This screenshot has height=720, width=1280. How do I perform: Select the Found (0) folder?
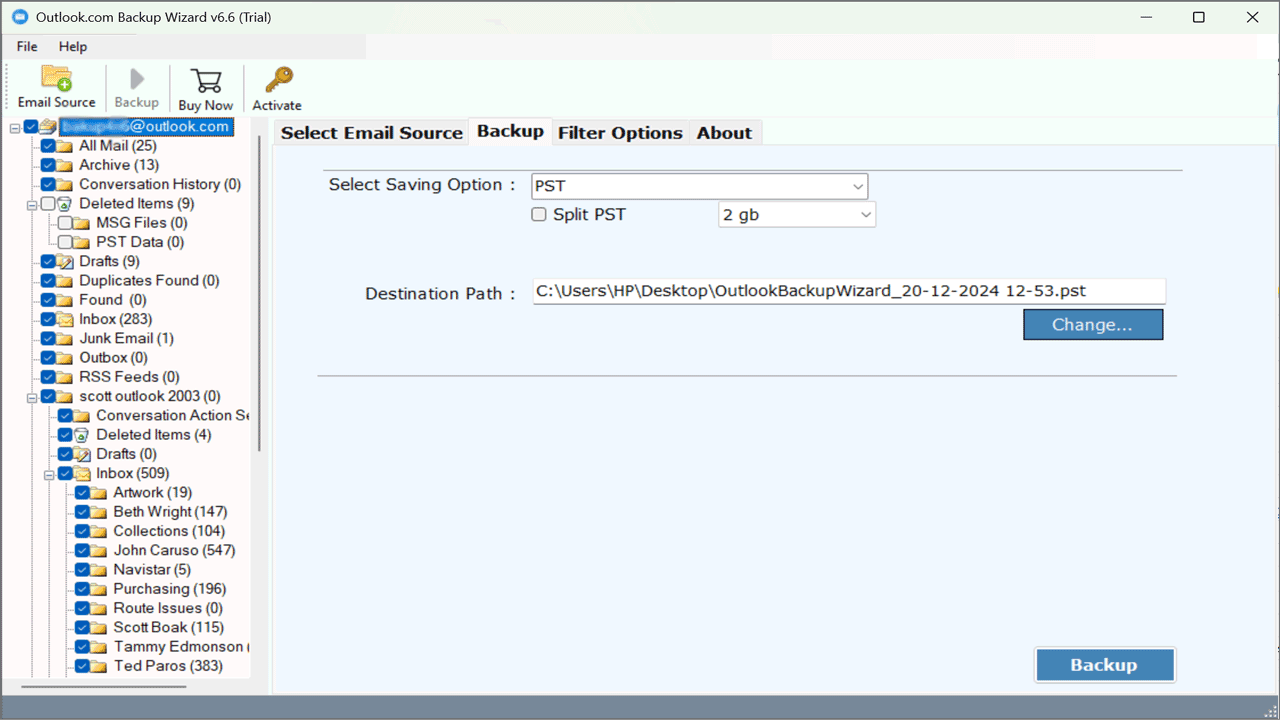(x=112, y=300)
